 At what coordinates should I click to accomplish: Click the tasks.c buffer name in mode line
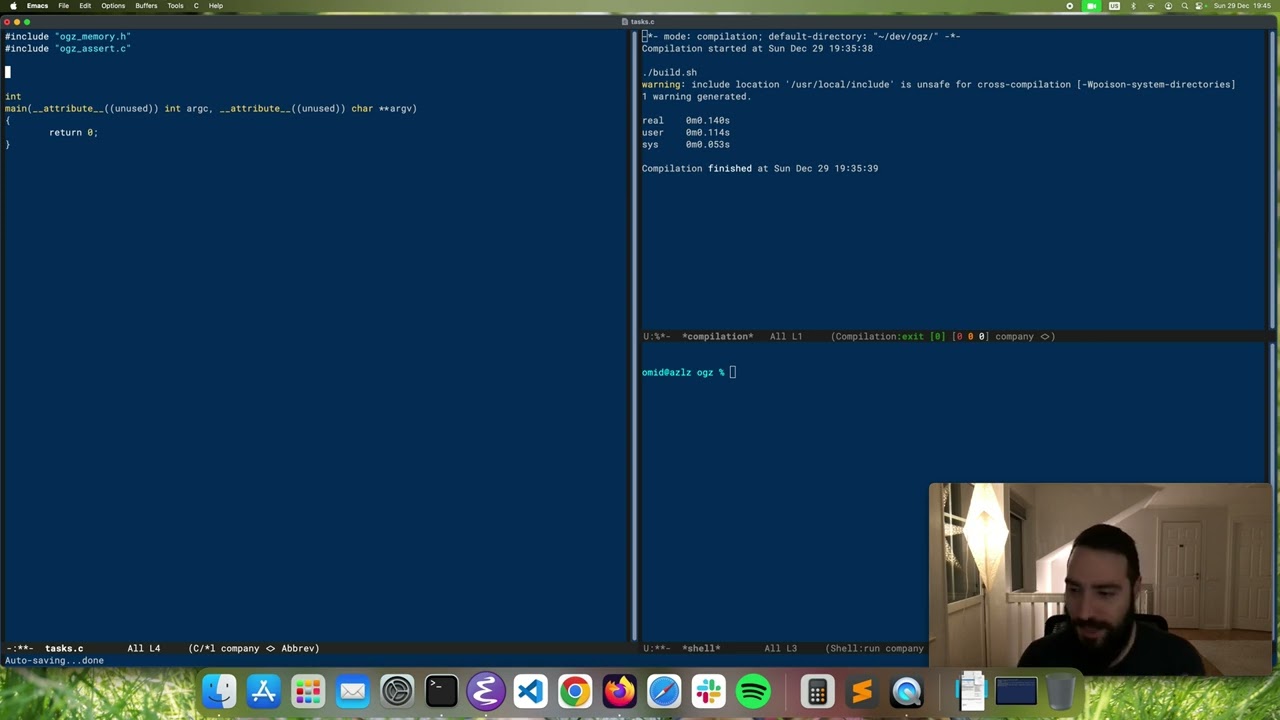[x=64, y=648]
